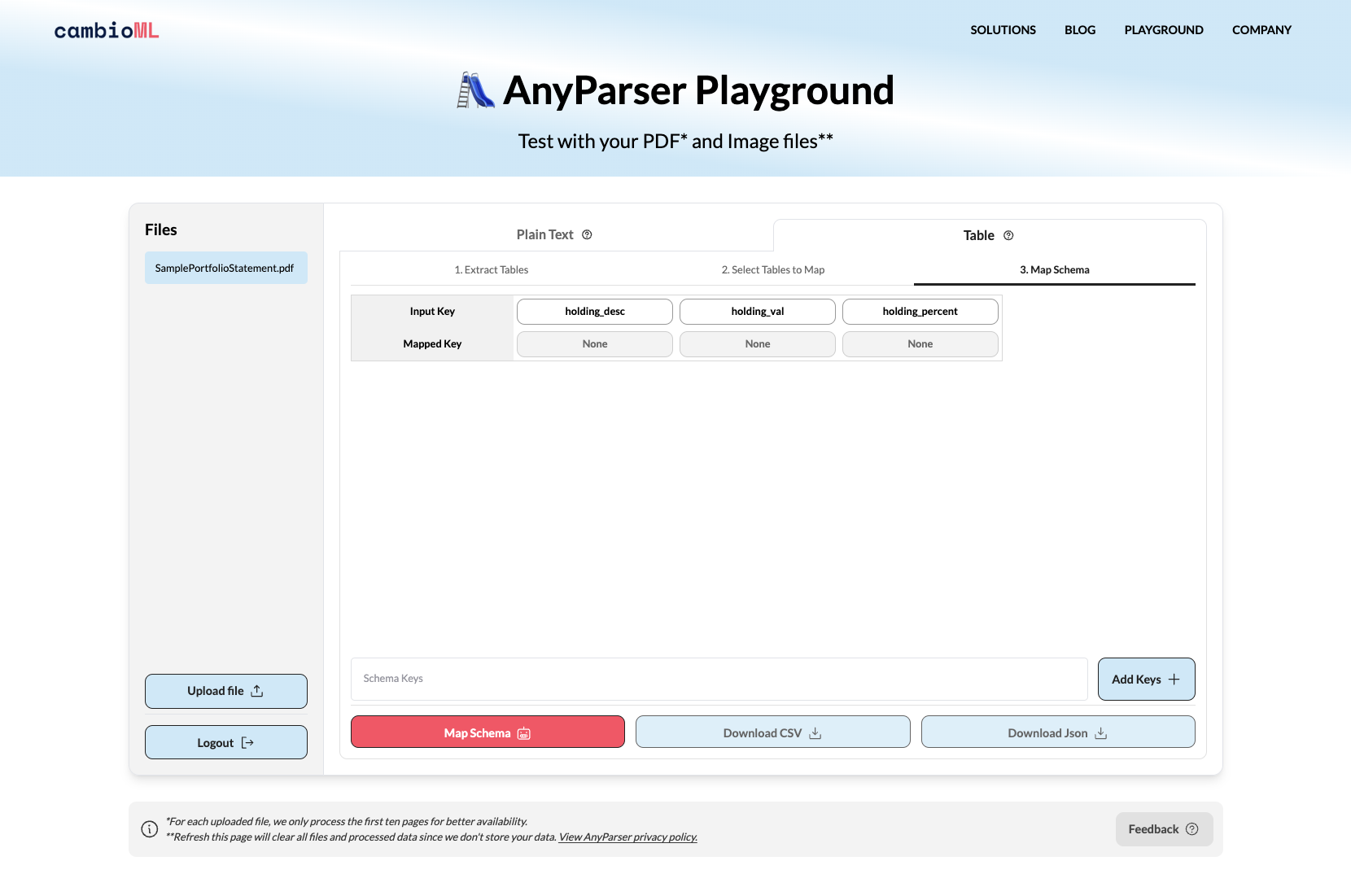The height and width of the screenshot is (896, 1351).
Task: Click the plus icon on Add Keys
Action: coord(1174,680)
